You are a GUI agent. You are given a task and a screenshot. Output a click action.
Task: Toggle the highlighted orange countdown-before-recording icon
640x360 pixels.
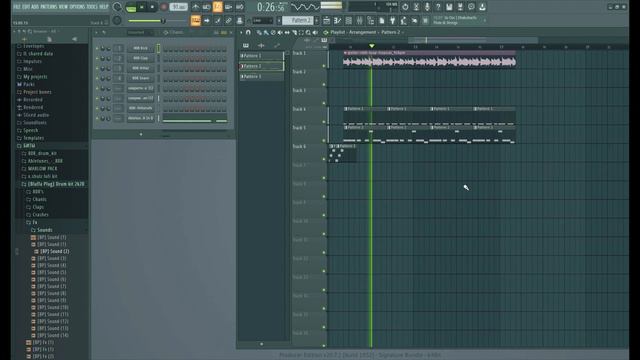pos(217,7)
